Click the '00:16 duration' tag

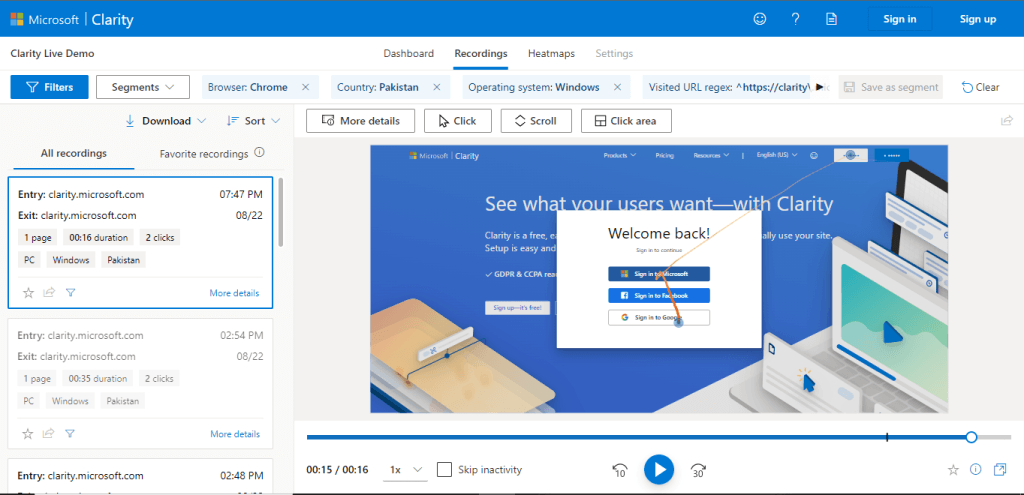(x=99, y=238)
